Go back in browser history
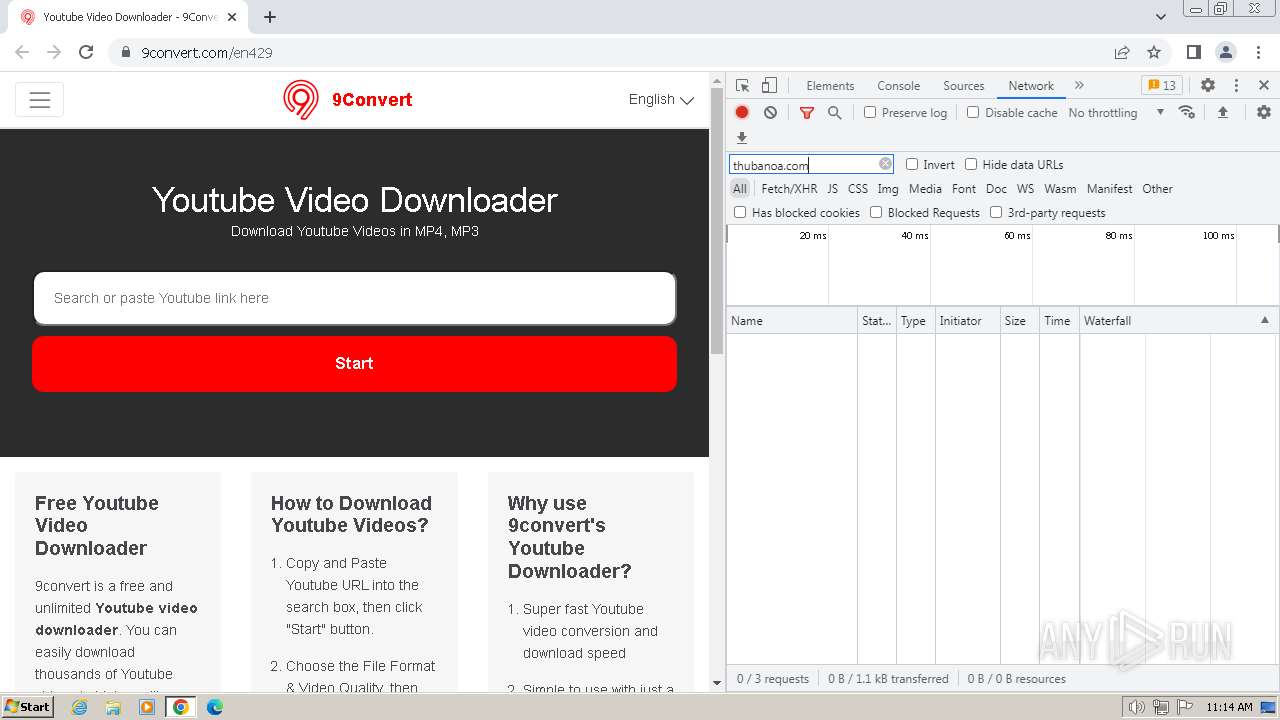Screen dimensions: 1280x720 click(x=22, y=52)
